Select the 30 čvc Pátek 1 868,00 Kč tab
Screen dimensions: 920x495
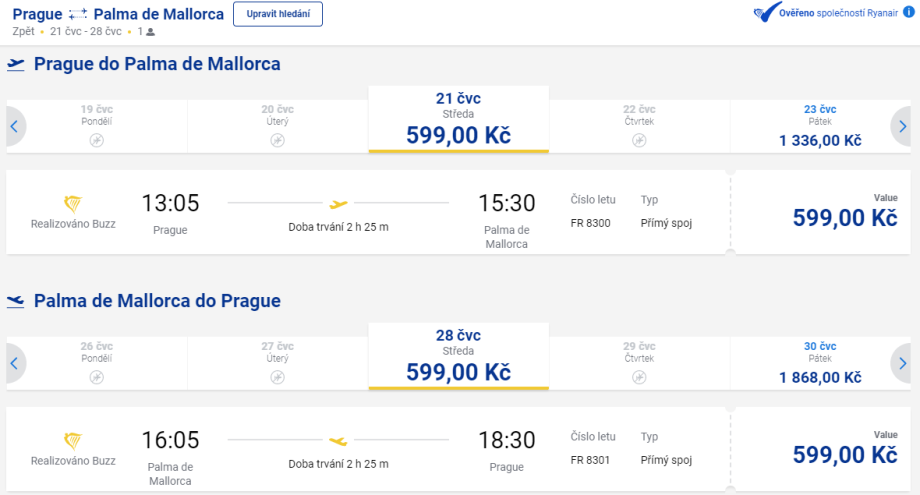click(x=819, y=363)
